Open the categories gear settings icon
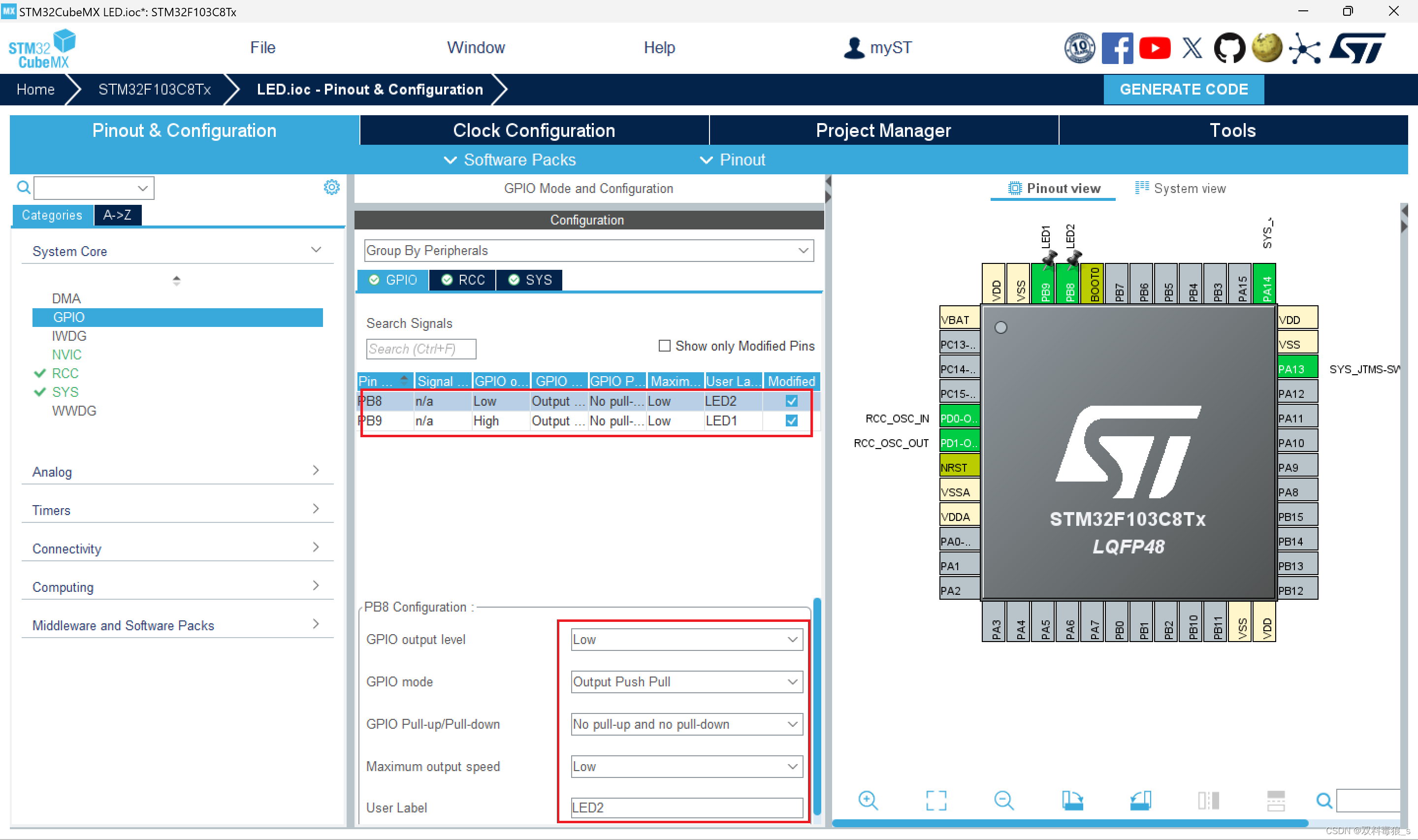Image resolution: width=1418 pixels, height=840 pixels. pyautogui.click(x=331, y=188)
